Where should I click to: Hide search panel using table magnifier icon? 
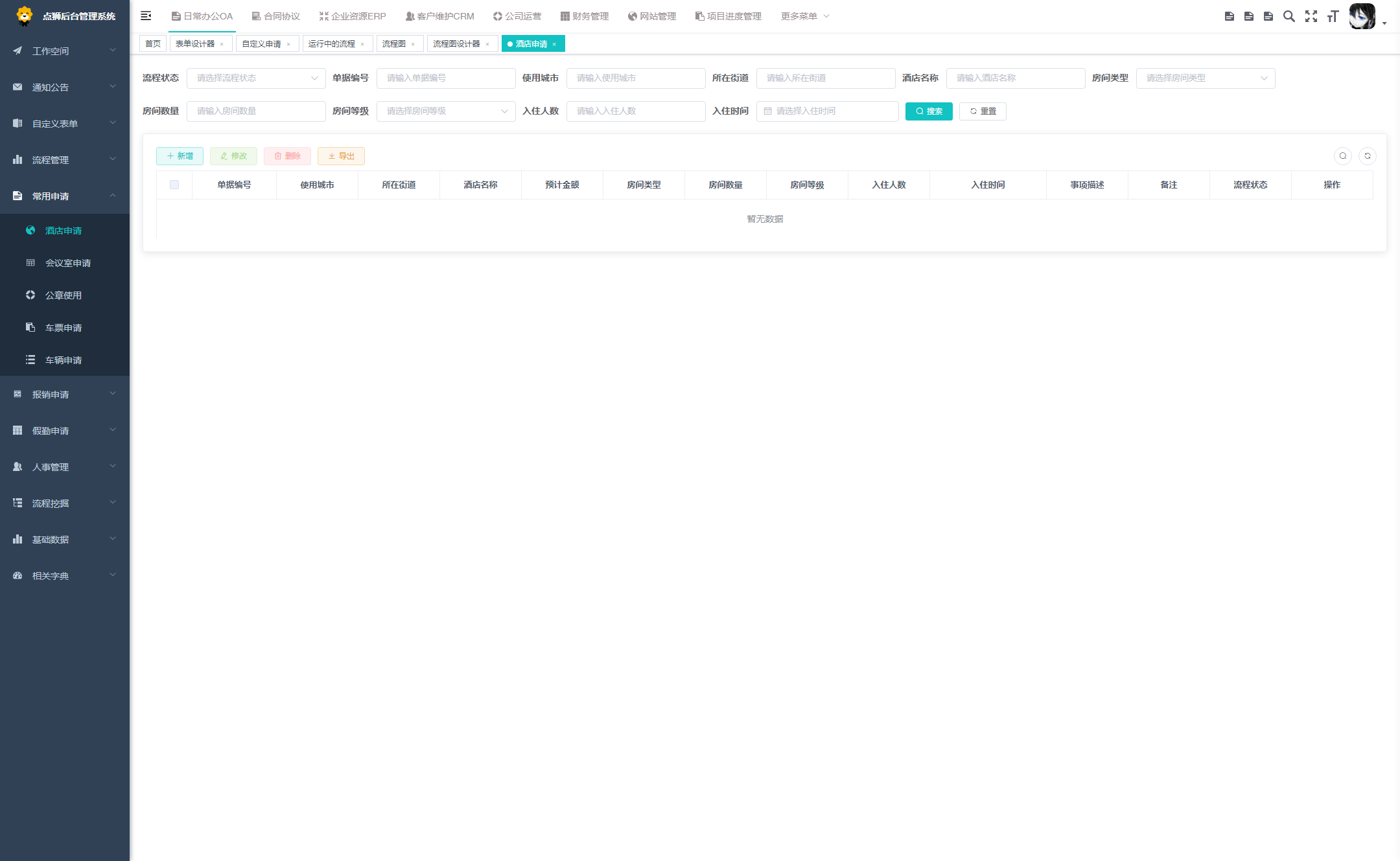pos(1343,156)
